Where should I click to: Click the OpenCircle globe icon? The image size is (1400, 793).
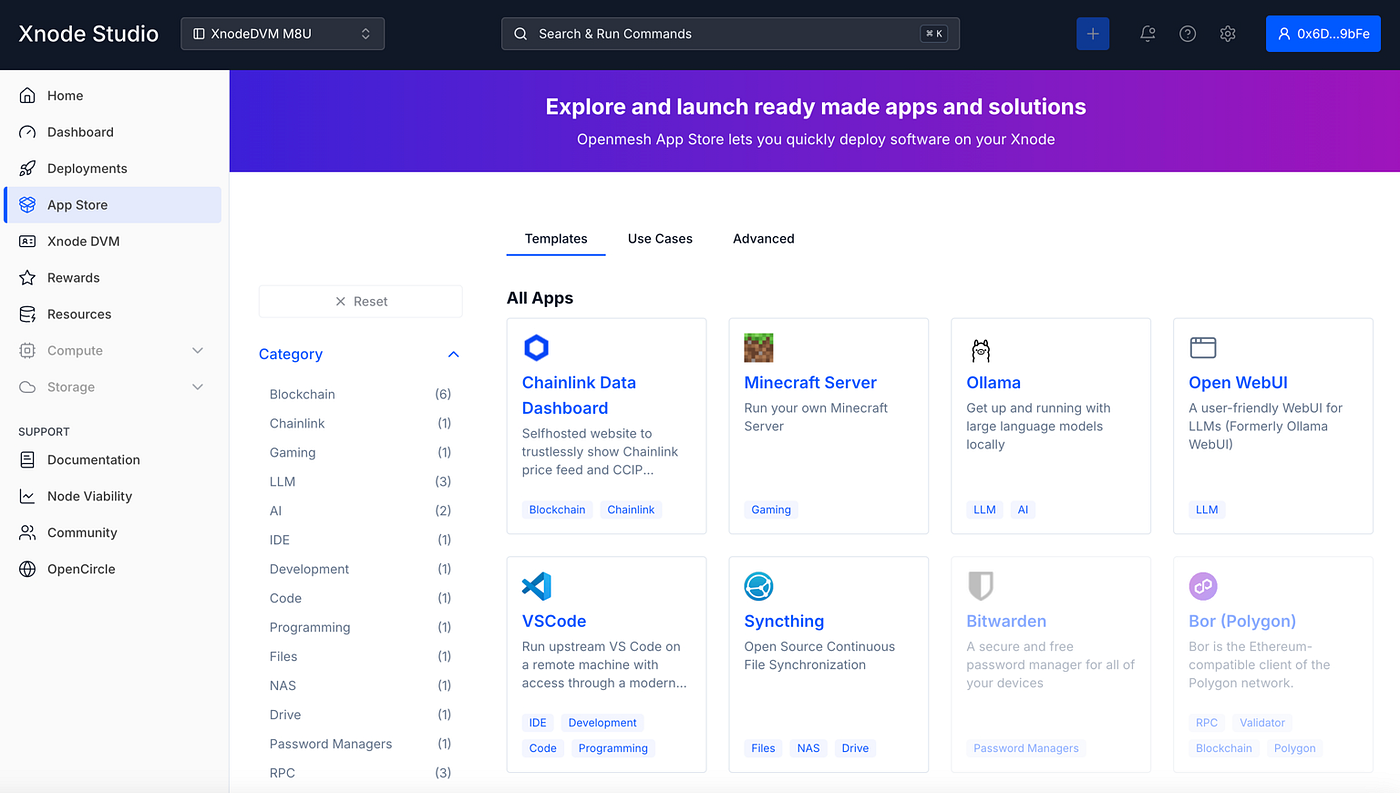[x=28, y=569]
